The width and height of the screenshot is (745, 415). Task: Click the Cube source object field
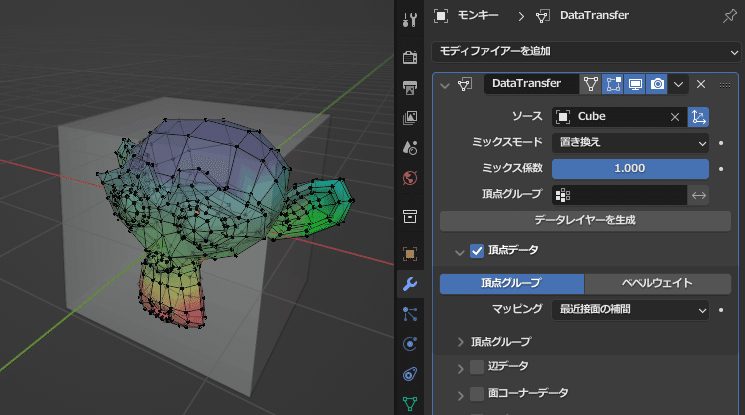(x=620, y=117)
